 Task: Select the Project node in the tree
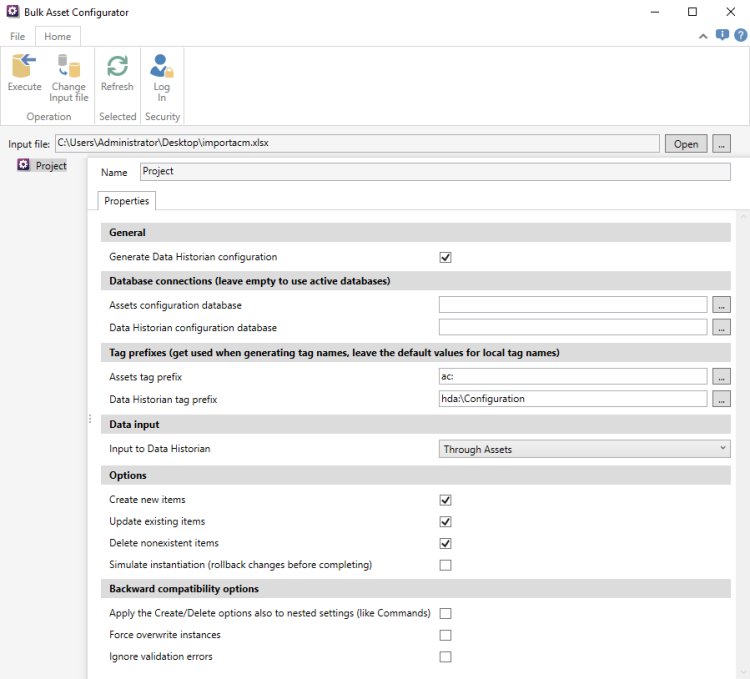coord(50,166)
